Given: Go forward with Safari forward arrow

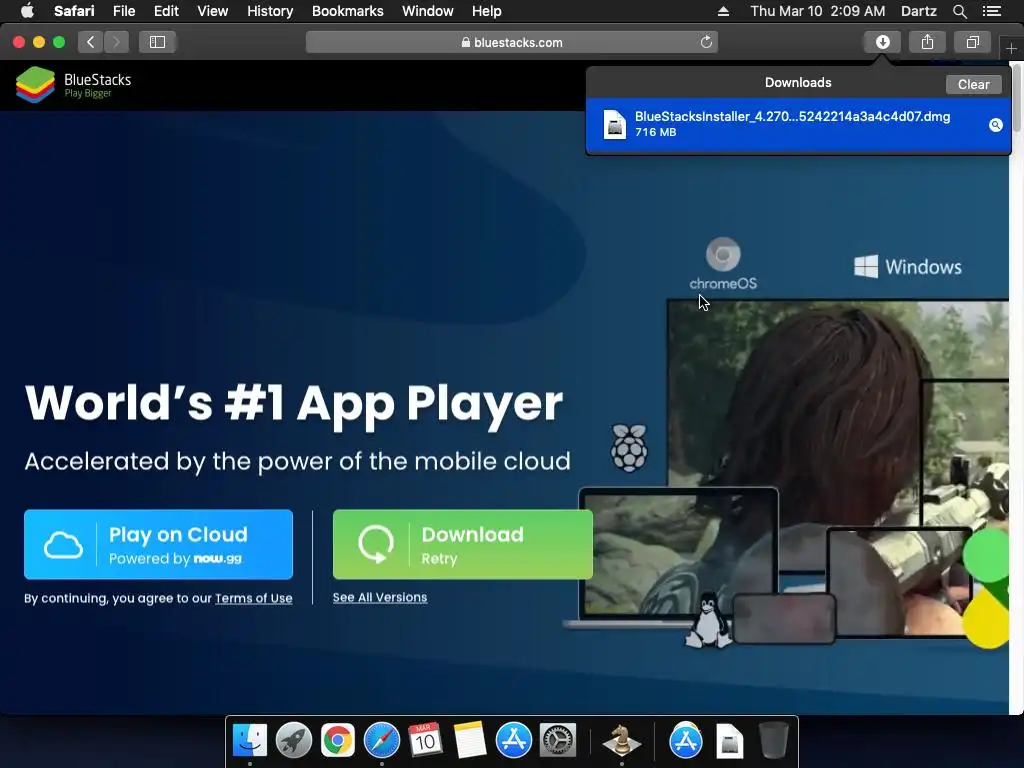Looking at the screenshot, I should (116, 42).
